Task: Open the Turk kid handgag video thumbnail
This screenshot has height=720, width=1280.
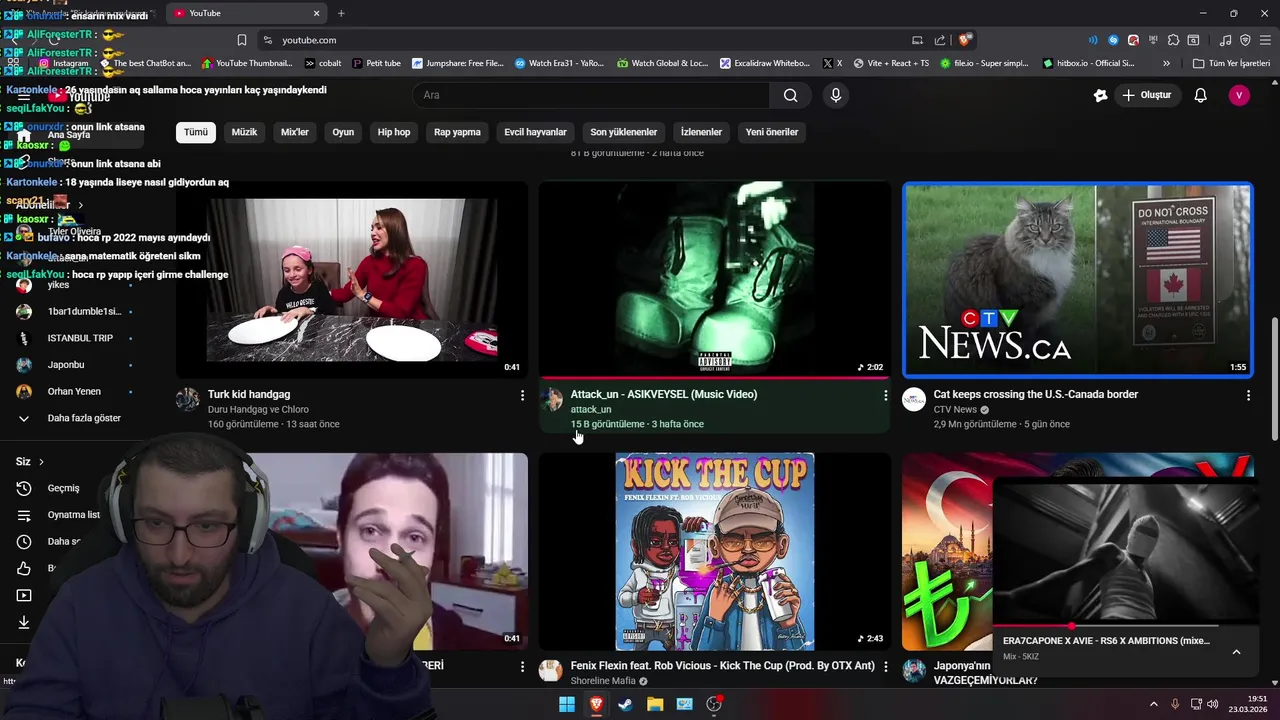Action: (x=352, y=279)
